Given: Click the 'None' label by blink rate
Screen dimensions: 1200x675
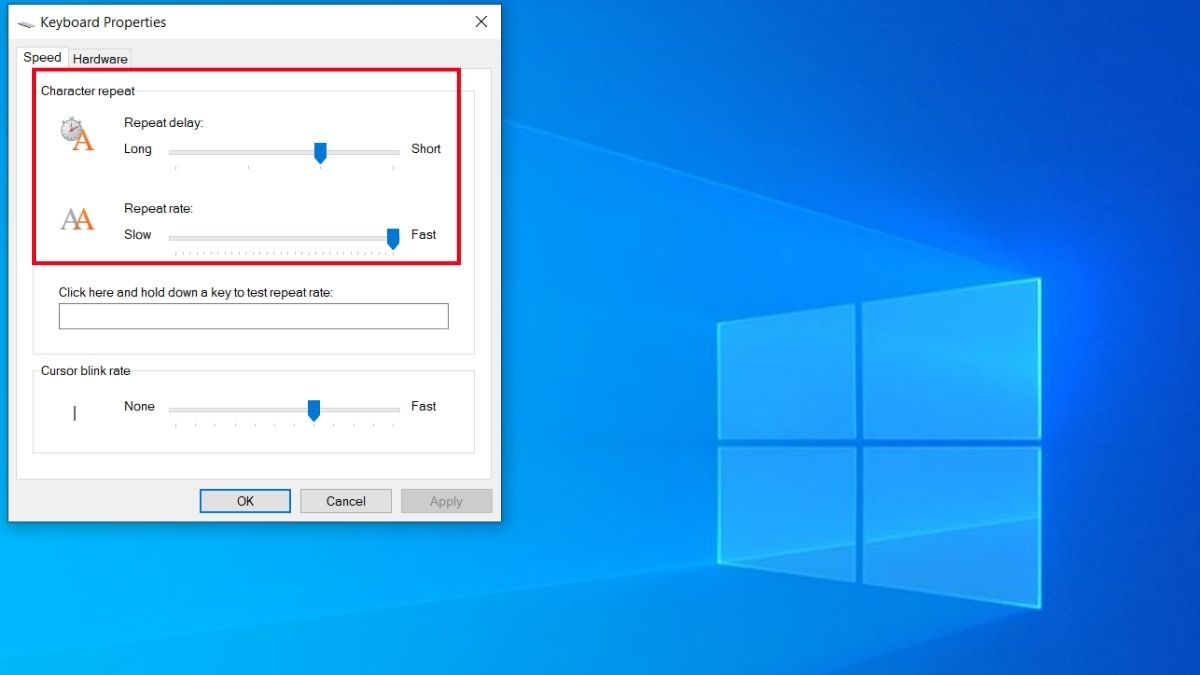Looking at the screenshot, I should (139, 407).
